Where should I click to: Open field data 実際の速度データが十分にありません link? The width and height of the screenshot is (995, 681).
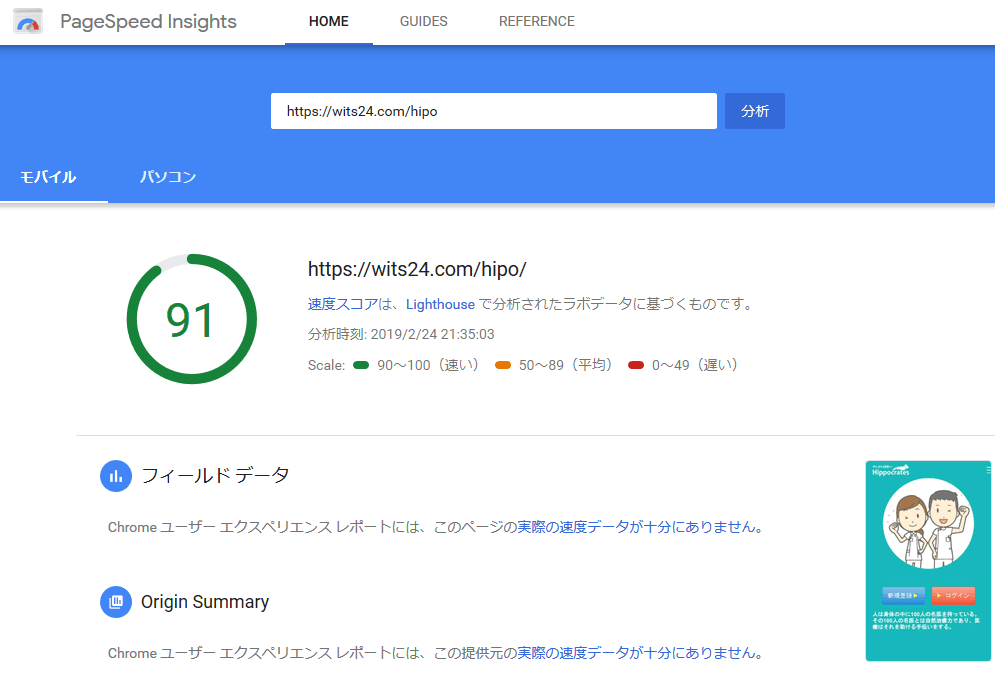(x=636, y=527)
